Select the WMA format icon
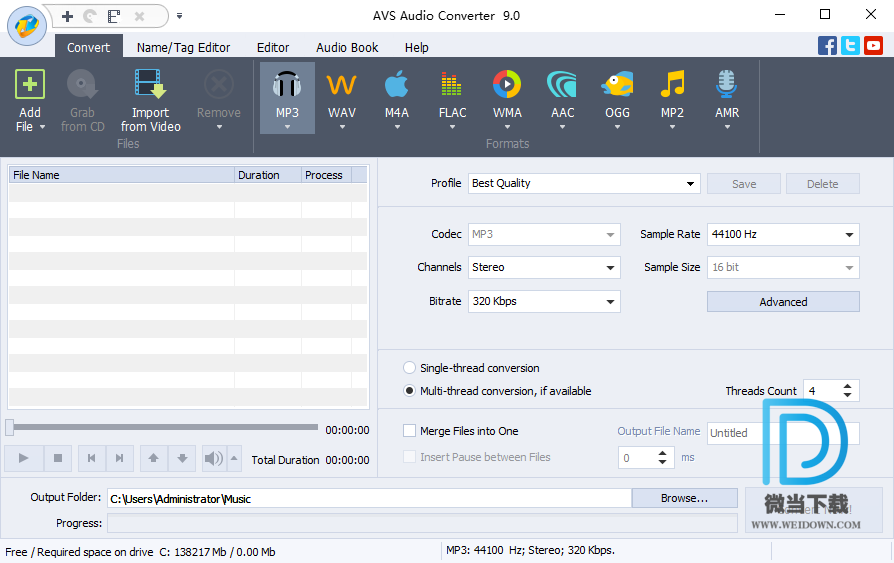Viewport: 894px width, 563px height. pos(507,84)
